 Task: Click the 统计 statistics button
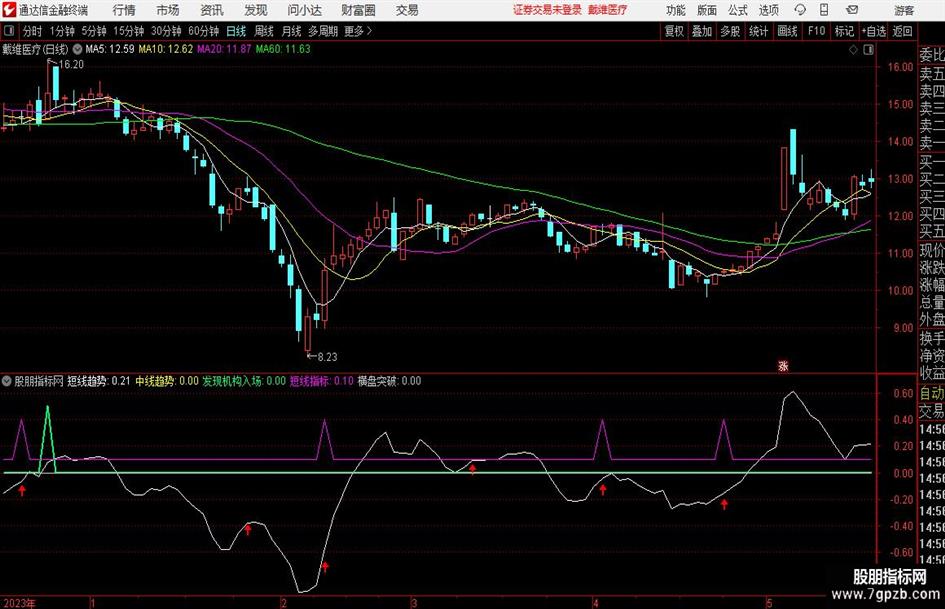click(759, 31)
